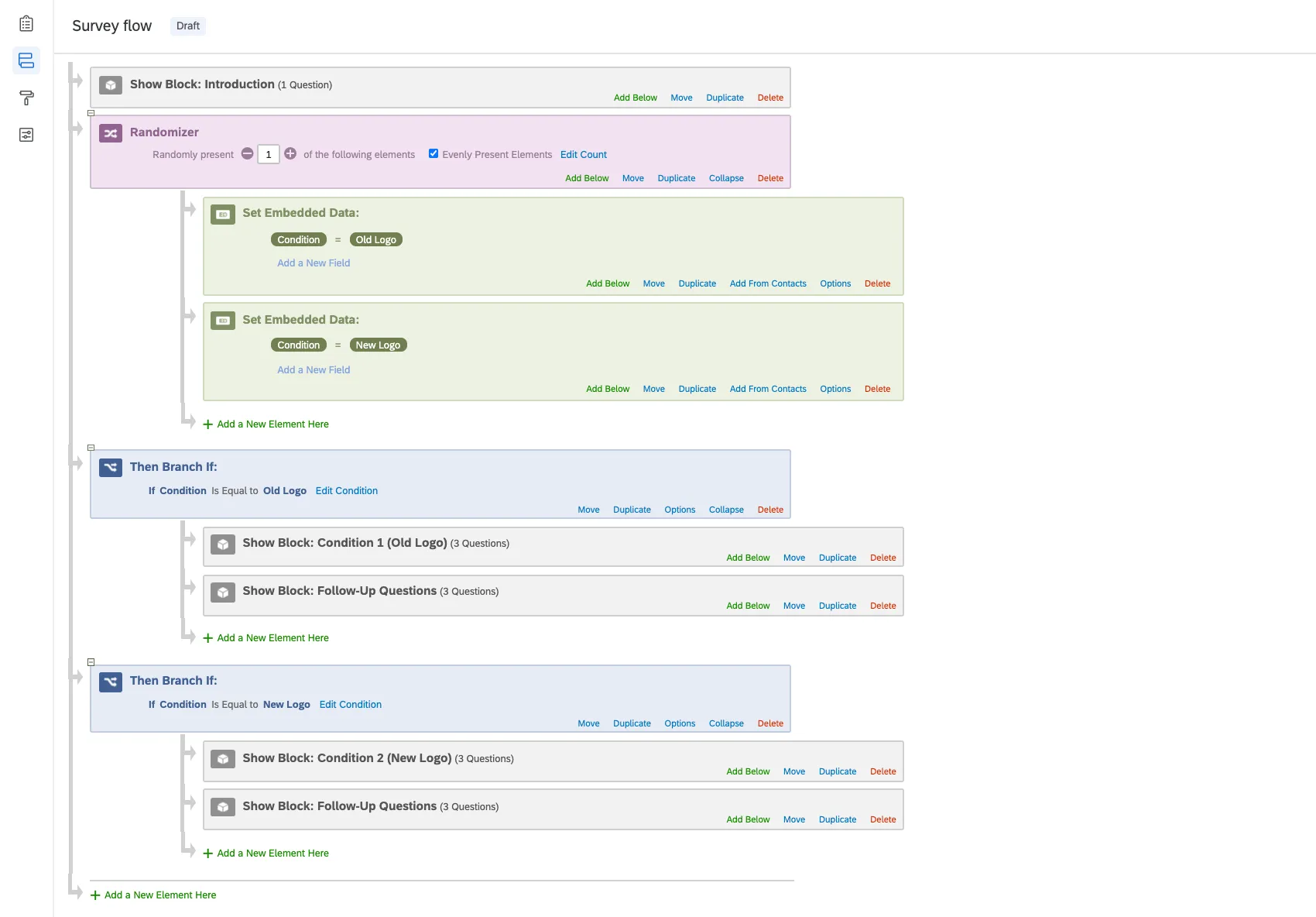The width and height of the screenshot is (1316, 917).
Task: Collapse the Randomizer element tree toggle
Action: [x=91, y=113]
